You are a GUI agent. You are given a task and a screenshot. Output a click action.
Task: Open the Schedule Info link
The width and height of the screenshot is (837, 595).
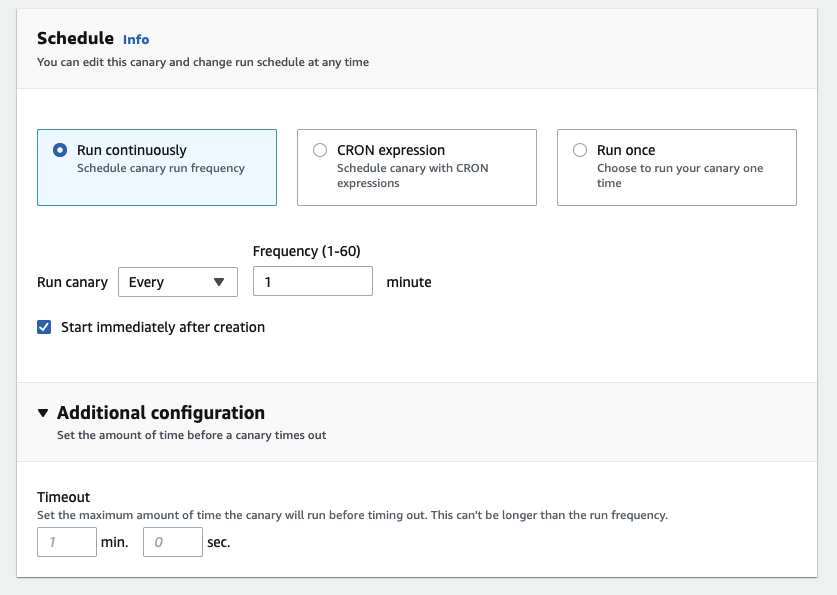(136, 39)
